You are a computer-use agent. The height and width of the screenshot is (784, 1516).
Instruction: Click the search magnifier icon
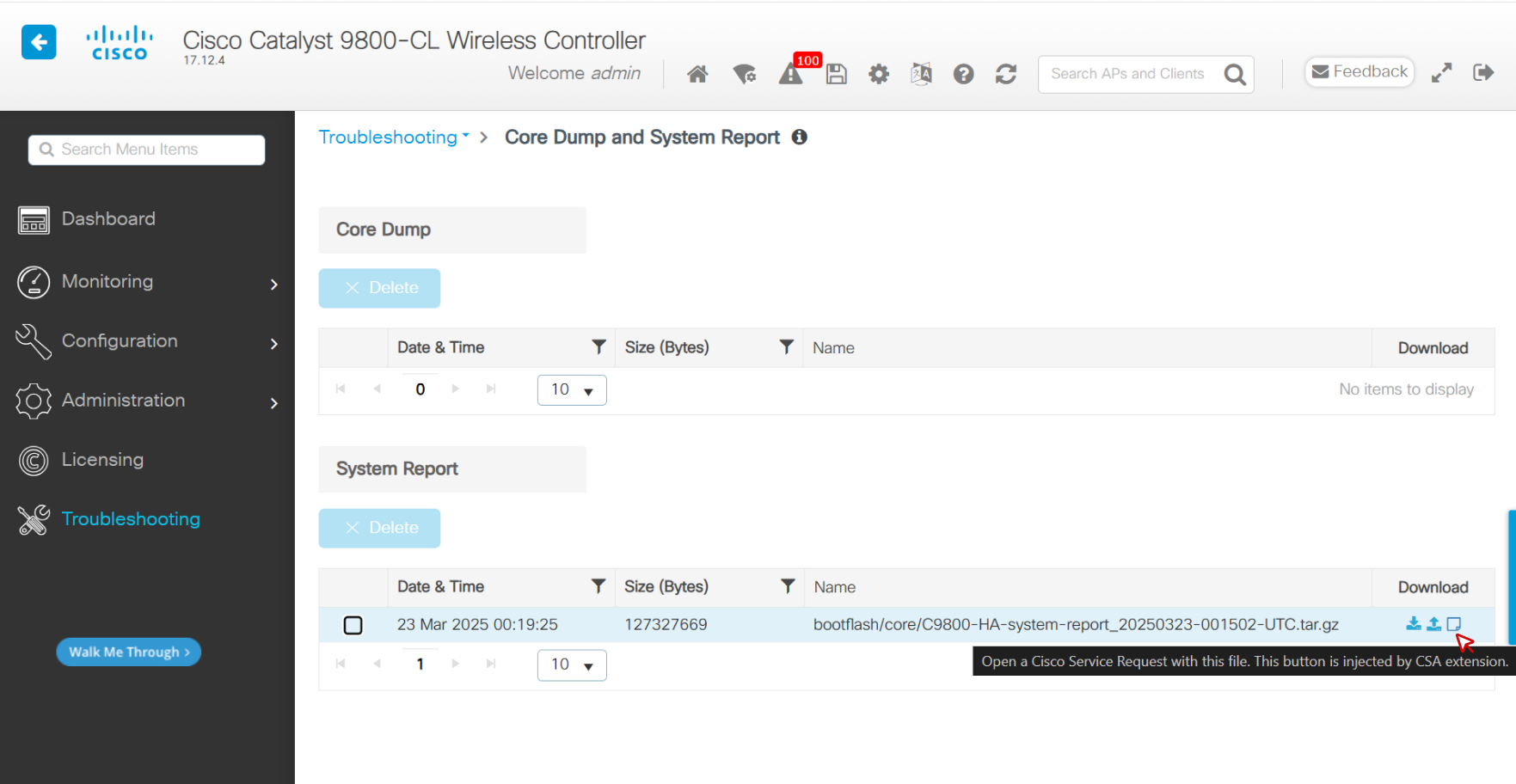[1235, 75]
